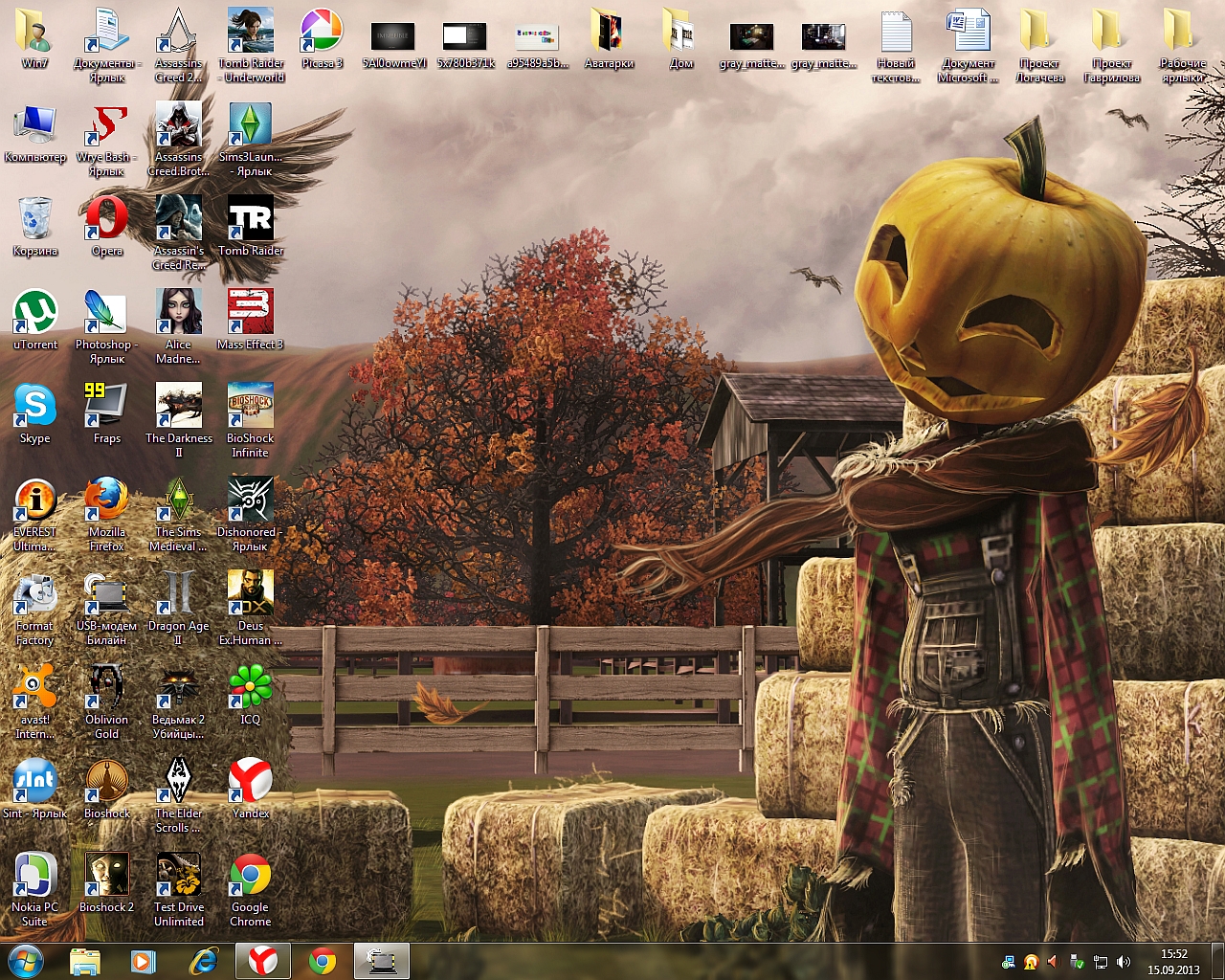Viewport: 1225px width, 980px height.
Task: Click the taskbar clock showing 15:52
Action: coord(1173,962)
